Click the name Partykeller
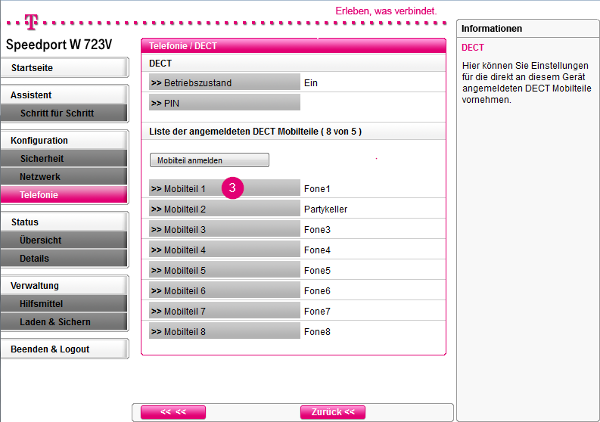Screen dimensions: 600x422 point(326,209)
